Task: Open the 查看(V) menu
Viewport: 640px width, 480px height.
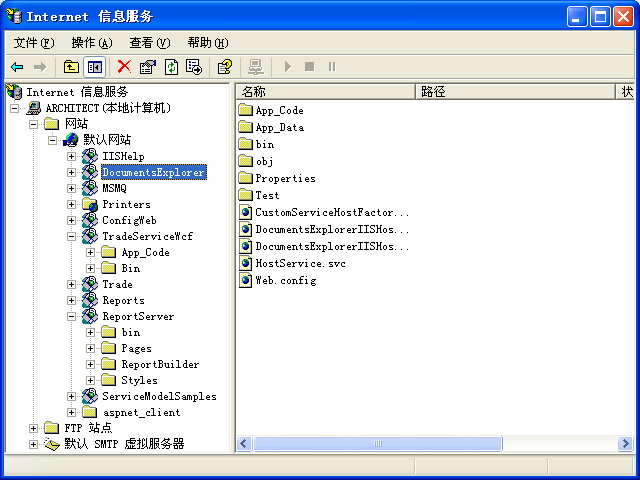Action: [x=149, y=42]
